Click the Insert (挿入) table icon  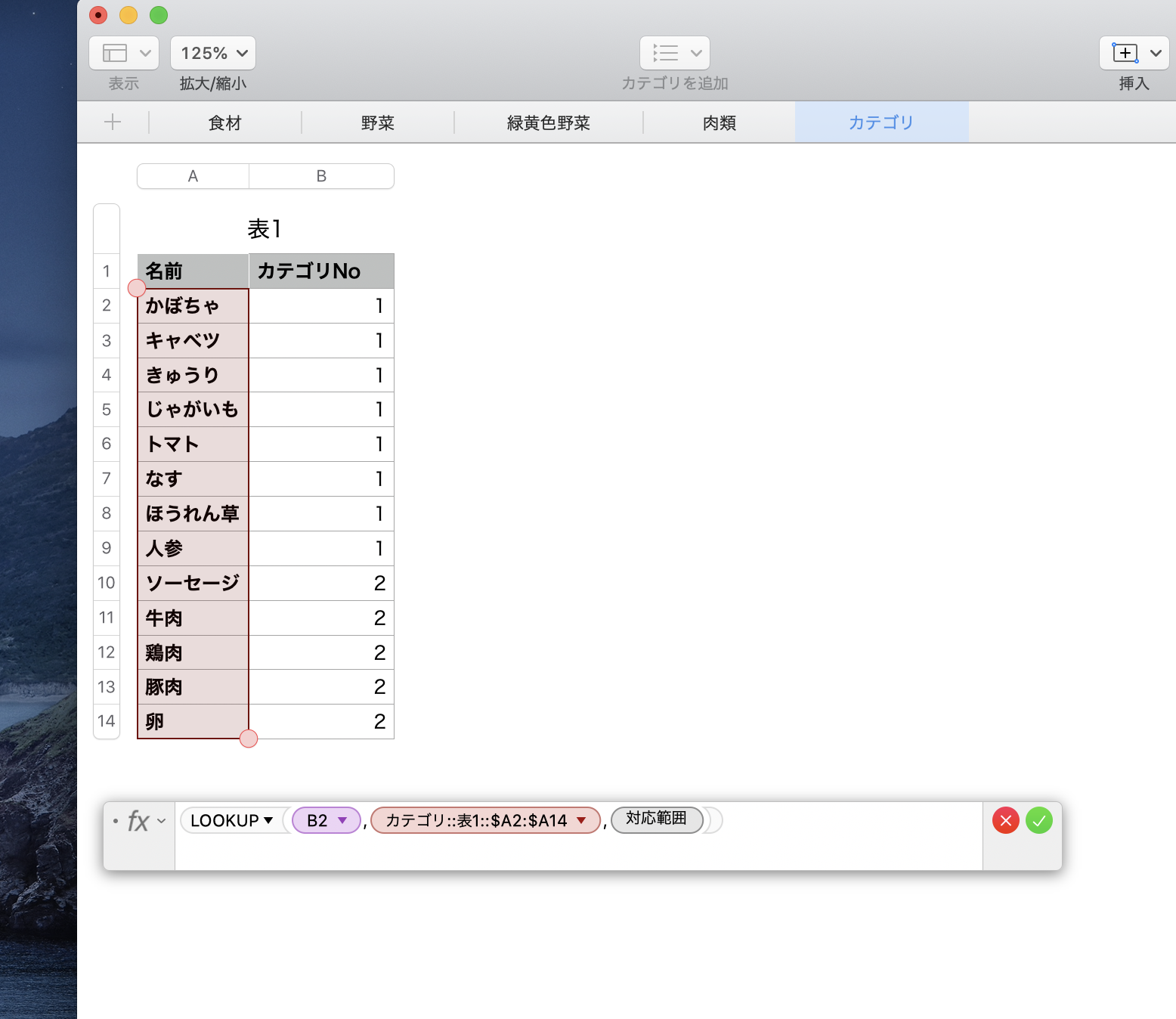click(x=1125, y=53)
